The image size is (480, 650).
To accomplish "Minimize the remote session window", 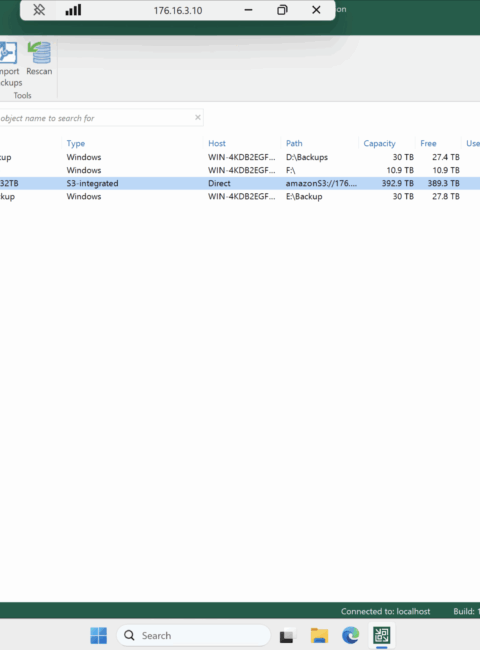I will 248,10.
